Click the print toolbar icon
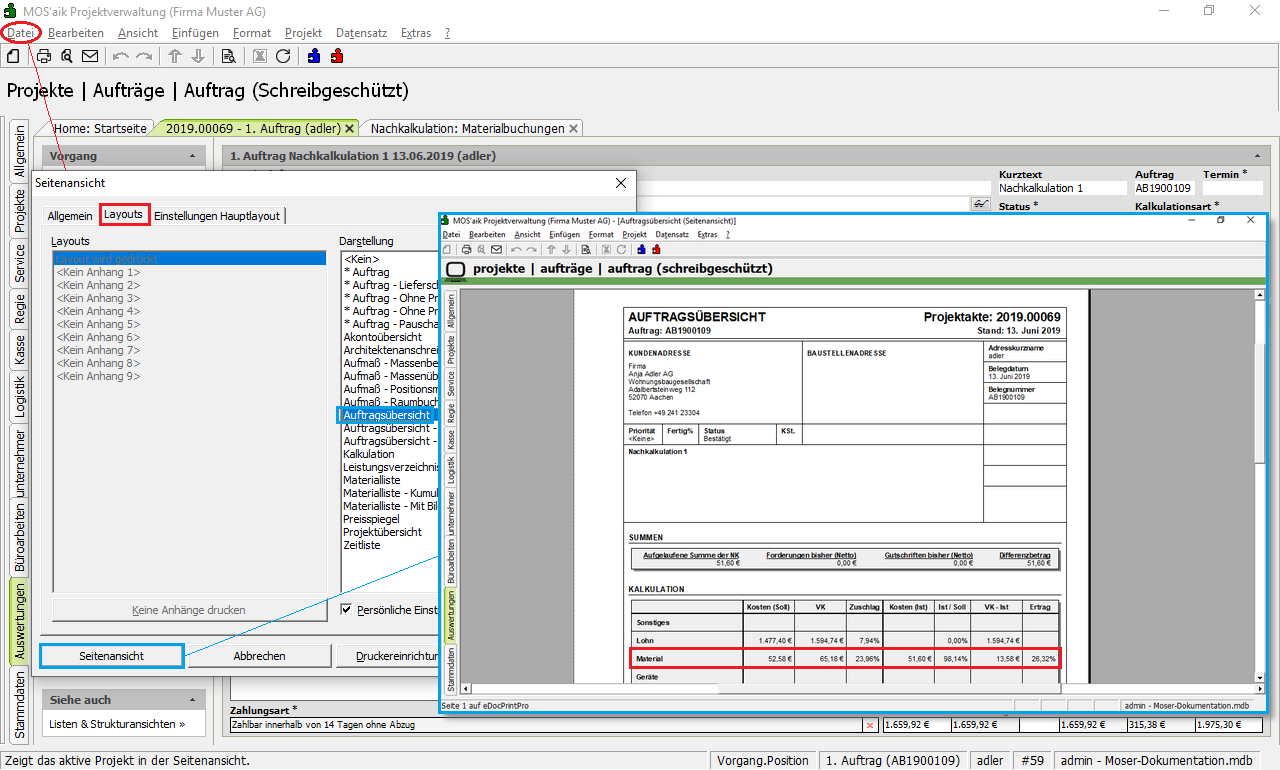 coord(44,56)
